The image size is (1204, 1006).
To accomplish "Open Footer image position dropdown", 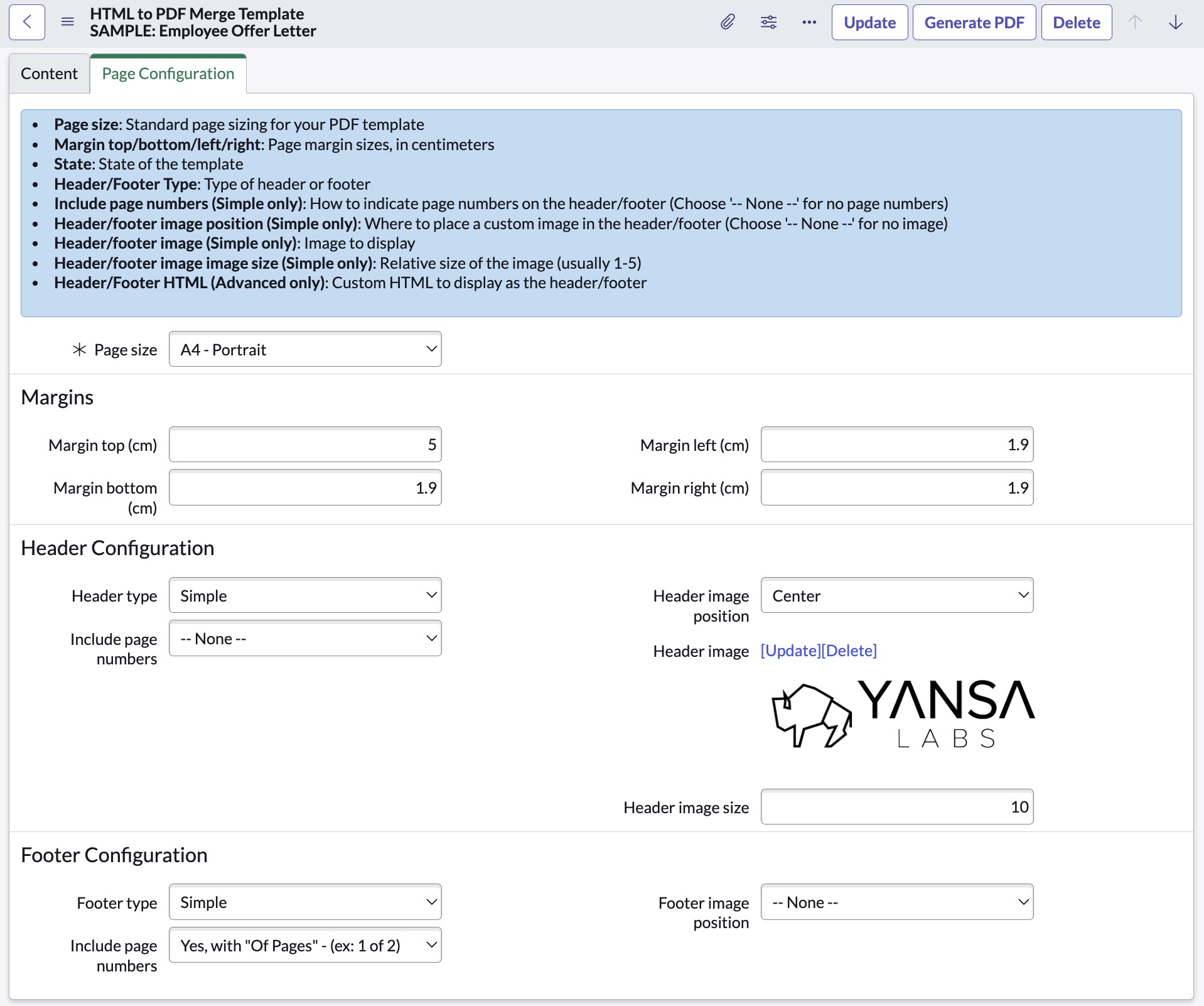I will point(897,902).
